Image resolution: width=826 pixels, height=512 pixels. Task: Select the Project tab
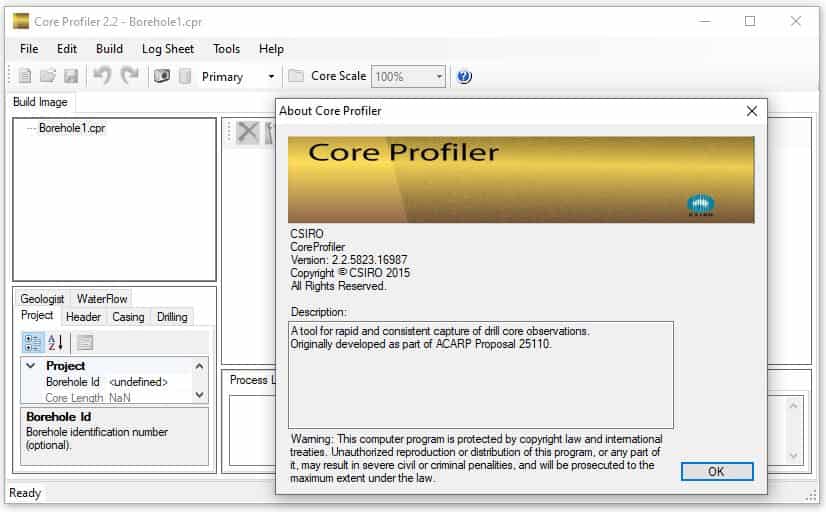37,315
